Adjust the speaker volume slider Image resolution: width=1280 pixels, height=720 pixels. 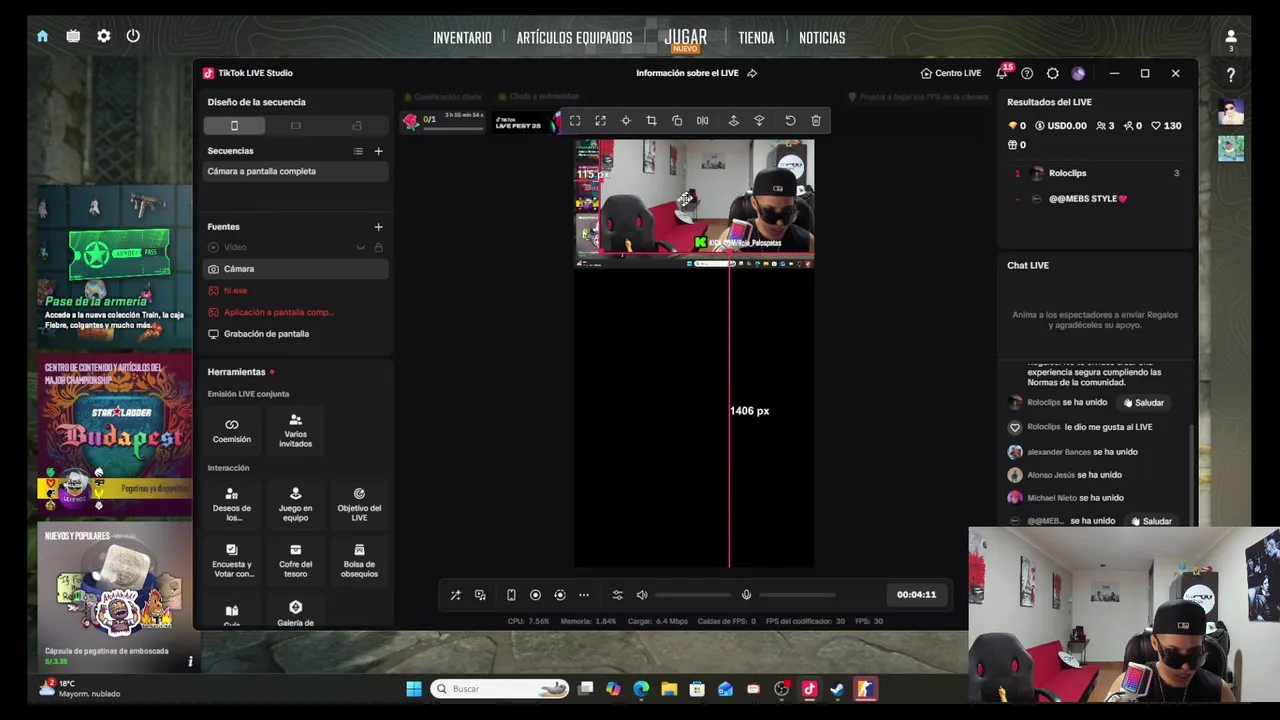[x=693, y=595]
